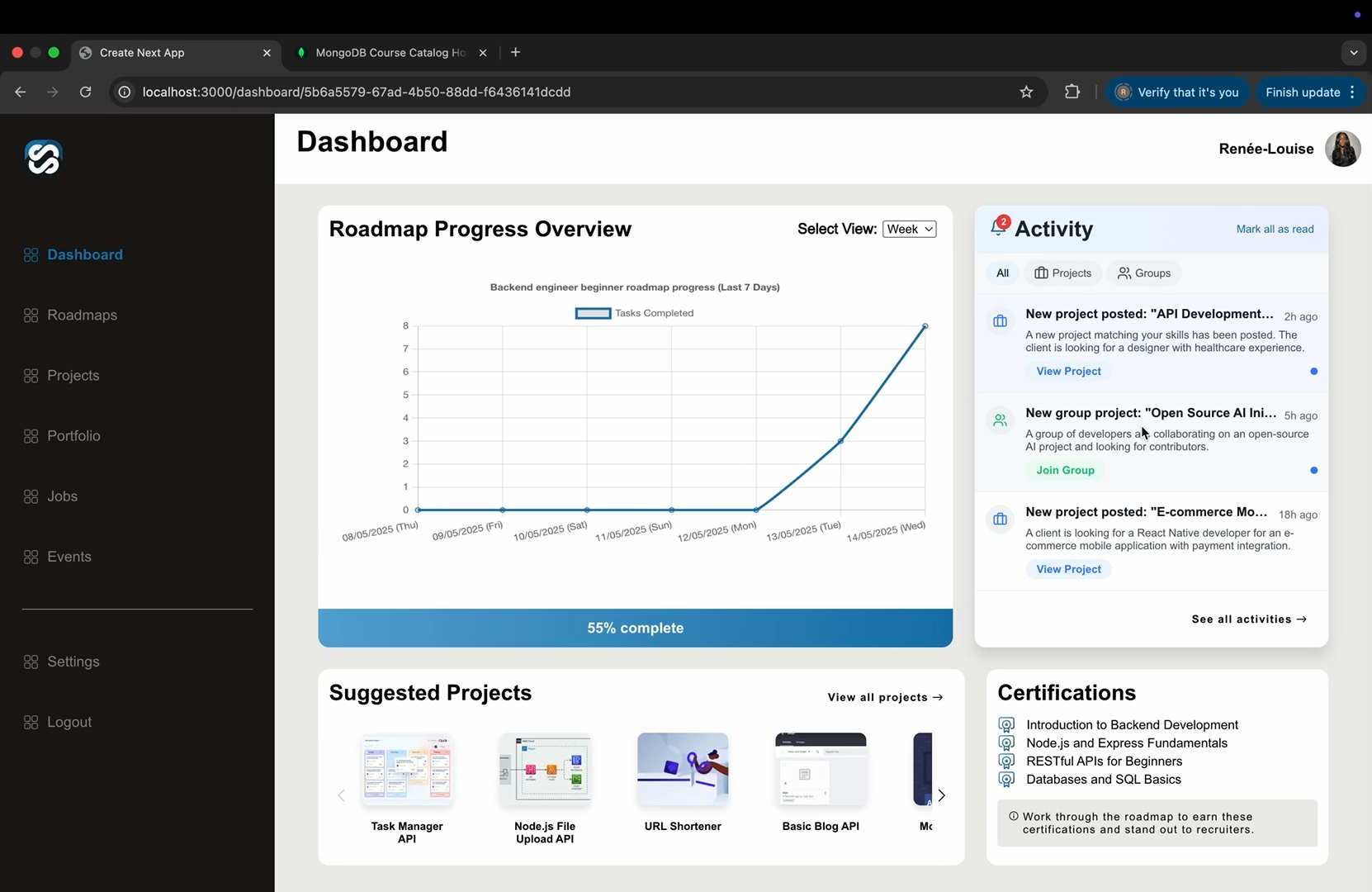Image resolution: width=1372 pixels, height=892 pixels.
Task: Click chart data point at 13/05/2025
Action: 840,441
